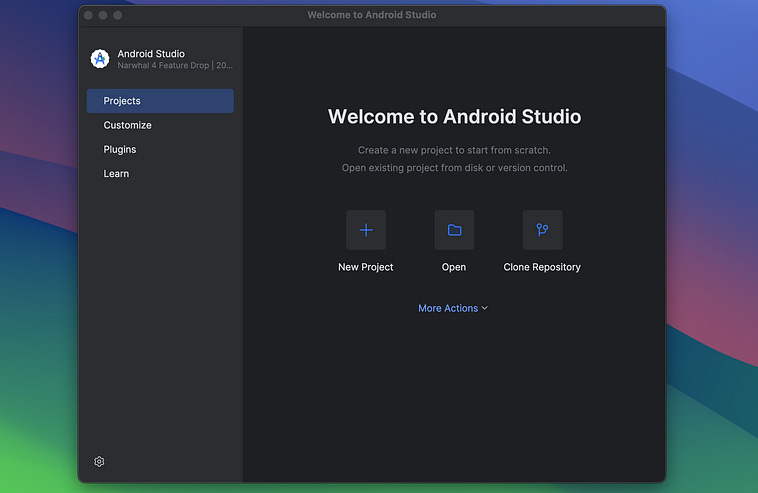Go to the Learn tab
The height and width of the screenshot is (493, 758).
(160, 174)
